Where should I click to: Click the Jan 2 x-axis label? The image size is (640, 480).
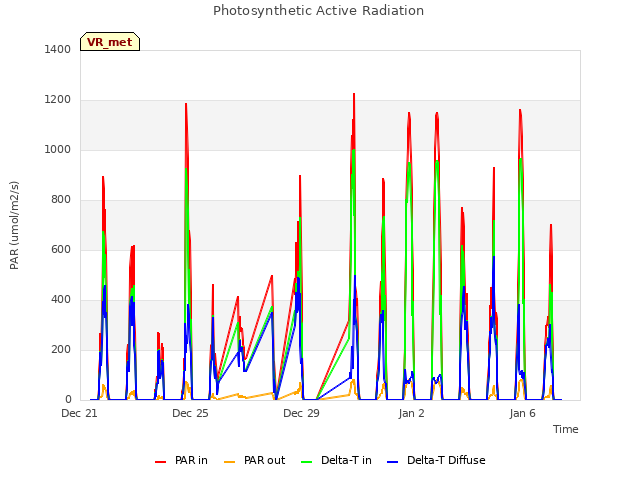tap(412, 413)
